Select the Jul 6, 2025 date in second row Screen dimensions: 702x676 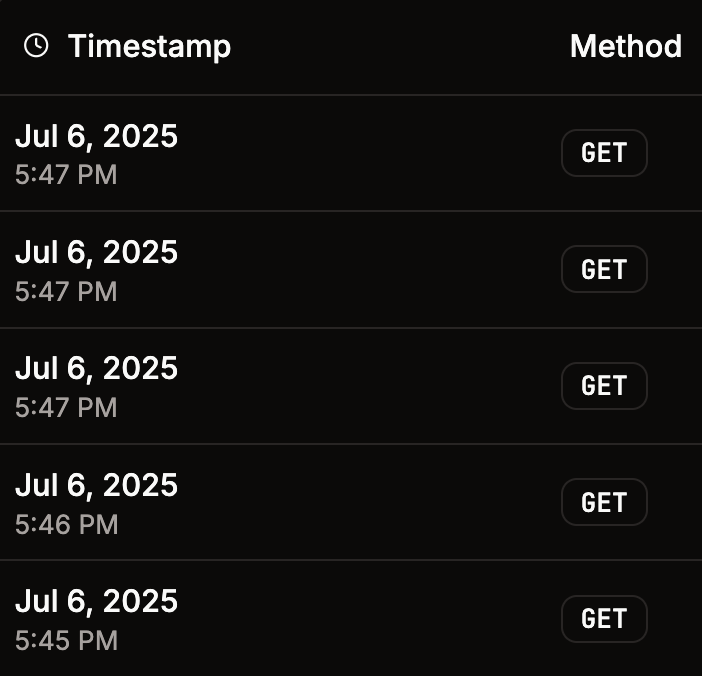click(x=96, y=252)
